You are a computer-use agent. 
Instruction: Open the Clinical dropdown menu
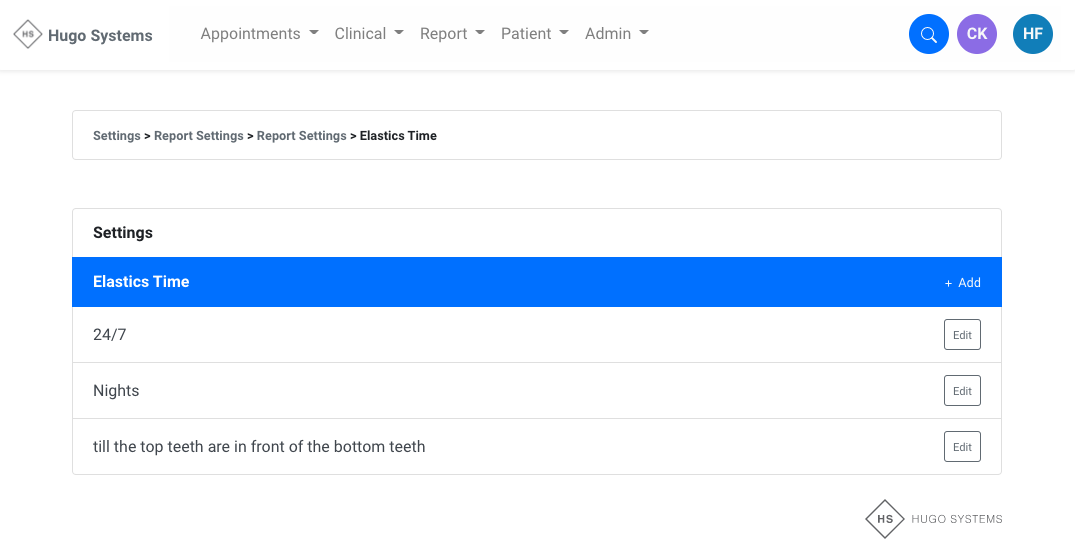coord(369,34)
